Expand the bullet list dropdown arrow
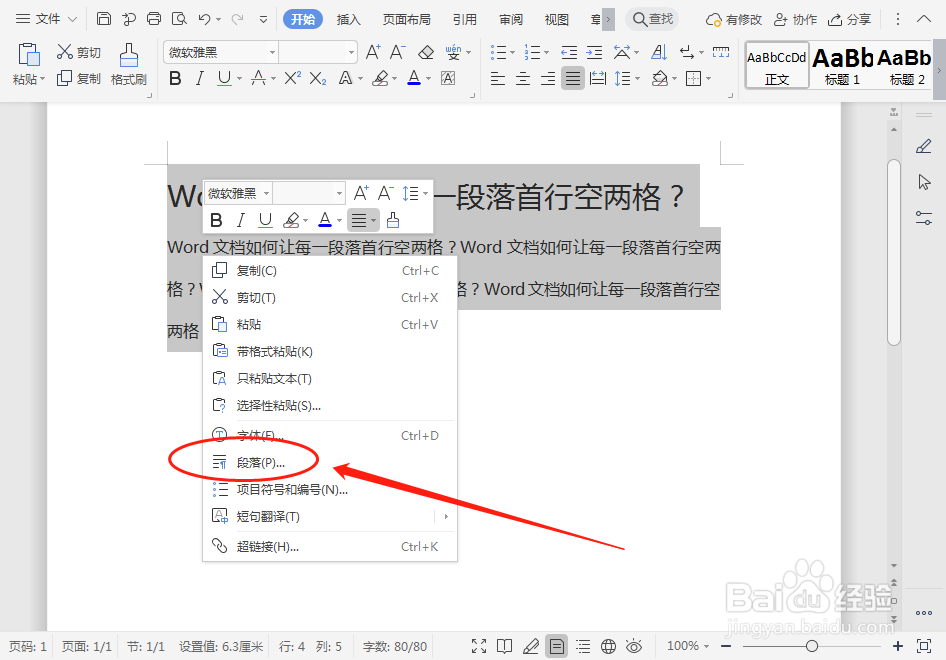Viewport: 946px width, 660px height. click(x=513, y=52)
